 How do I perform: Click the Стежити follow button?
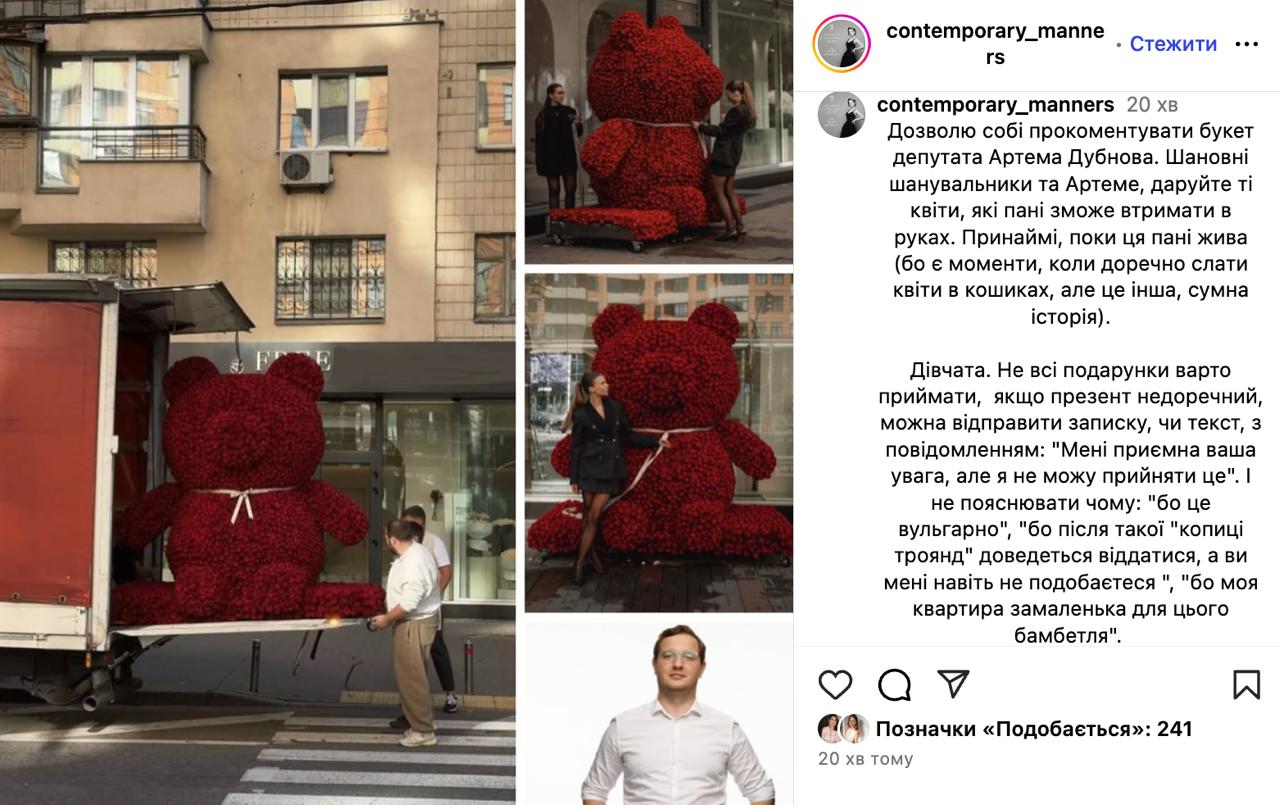click(1173, 44)
